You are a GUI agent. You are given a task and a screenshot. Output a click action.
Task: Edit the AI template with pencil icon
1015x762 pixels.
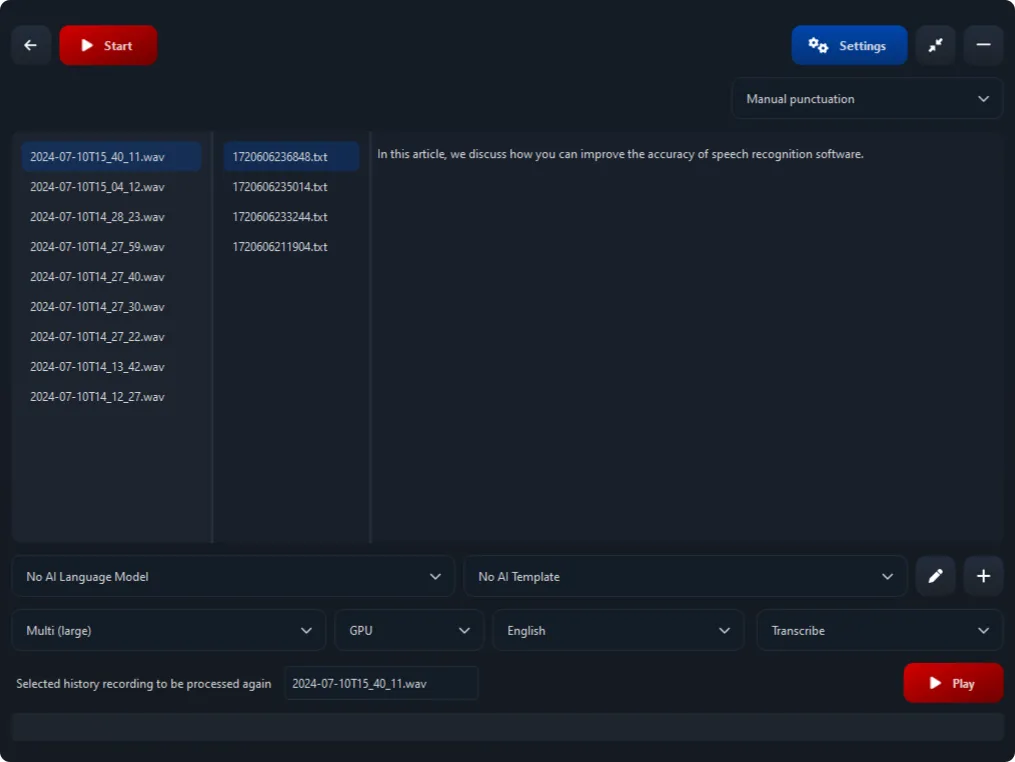(x=935, y=576)
